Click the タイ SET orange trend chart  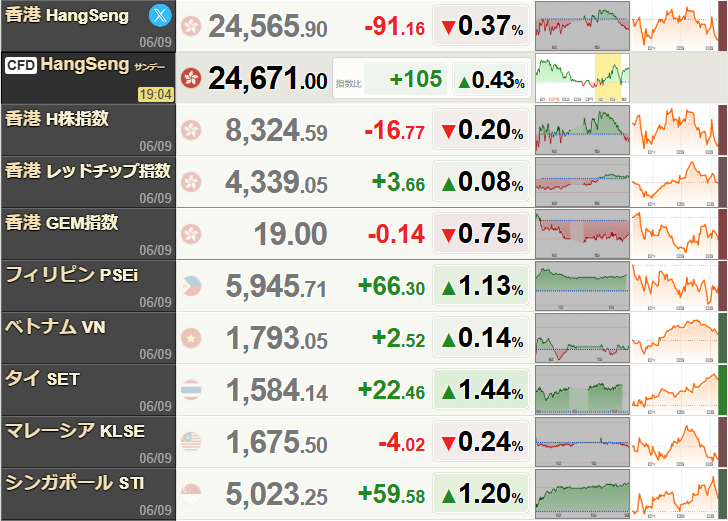(675, 390)
